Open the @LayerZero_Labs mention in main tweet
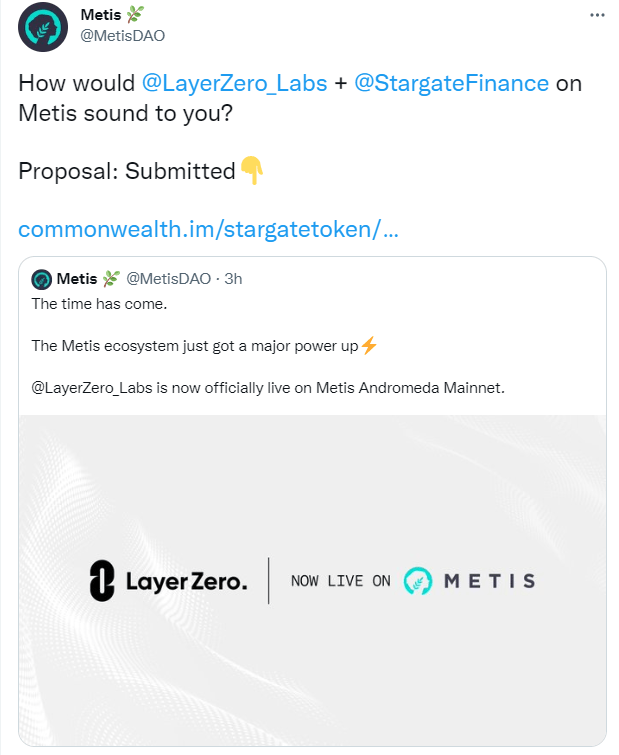The height and width of the screenshot is (755, 619). pyautogui.click(x=236, y=83)
